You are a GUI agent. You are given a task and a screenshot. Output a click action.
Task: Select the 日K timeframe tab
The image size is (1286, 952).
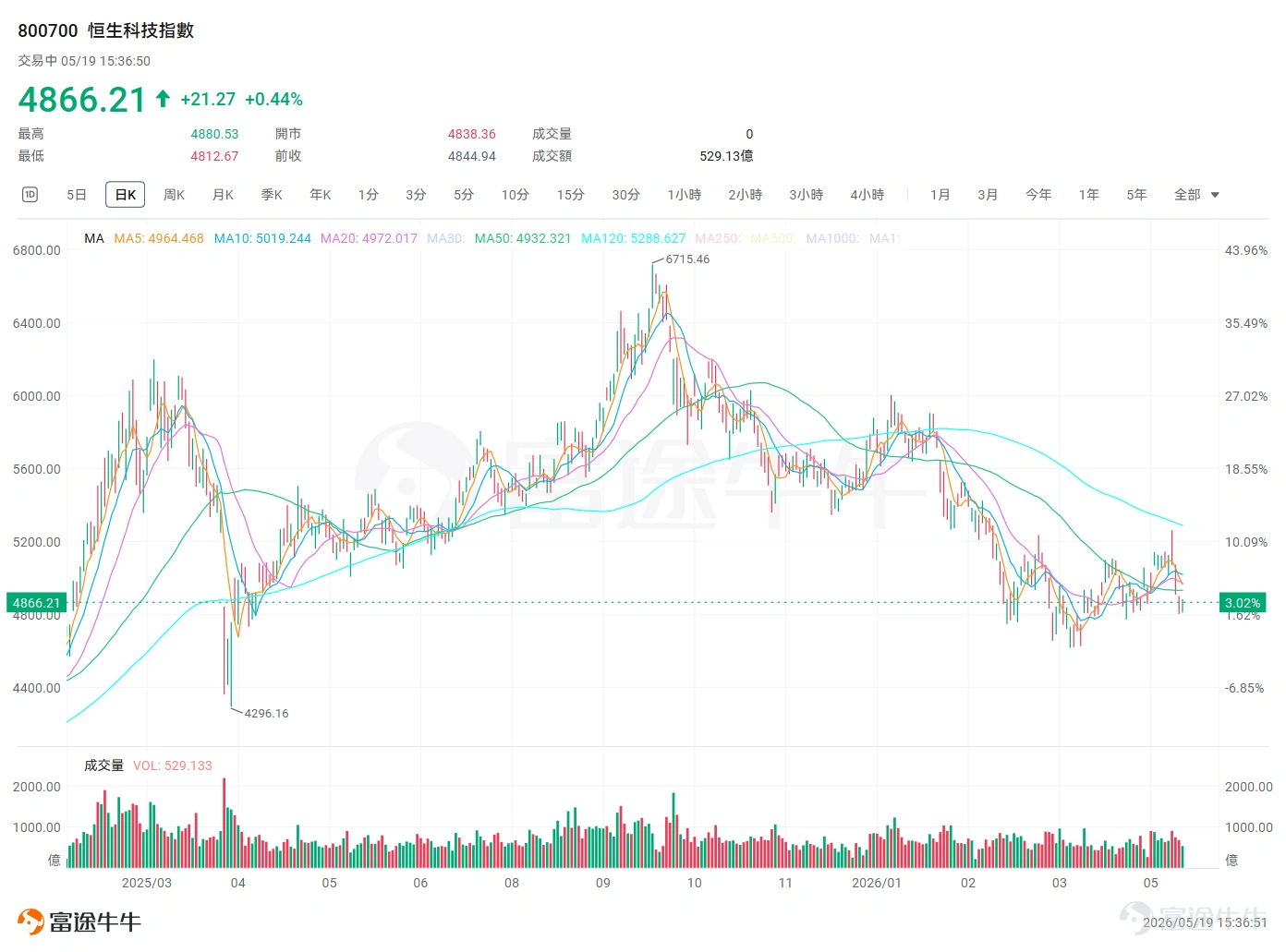coord(126,195)
